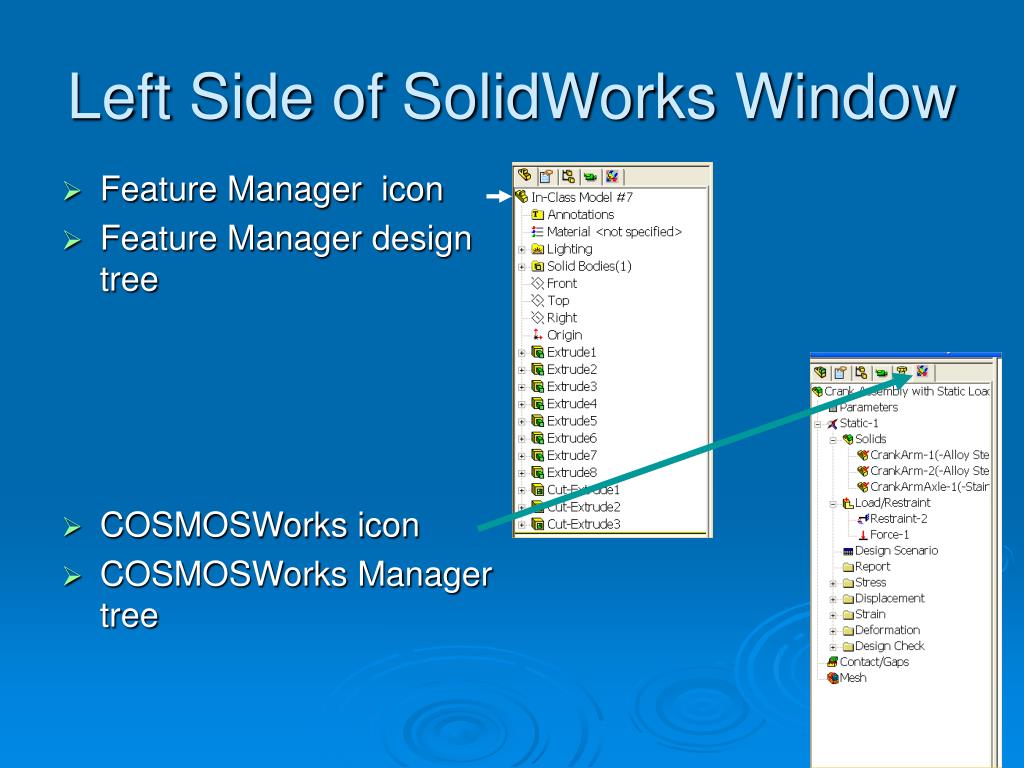Select 'Parameters' in the COSMOSWorks tree
Viewport: 1024px width, 768px height.
point(869,407)
